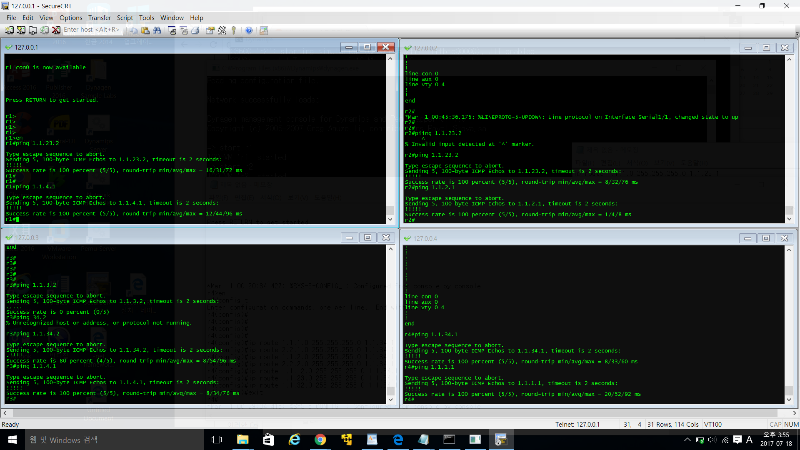Image resolution: width=800 pixels, height=450 pixels.
Task: Click 'Telnet: 127.0.0.1' in status bar
Action: click(x=578, y=424)
